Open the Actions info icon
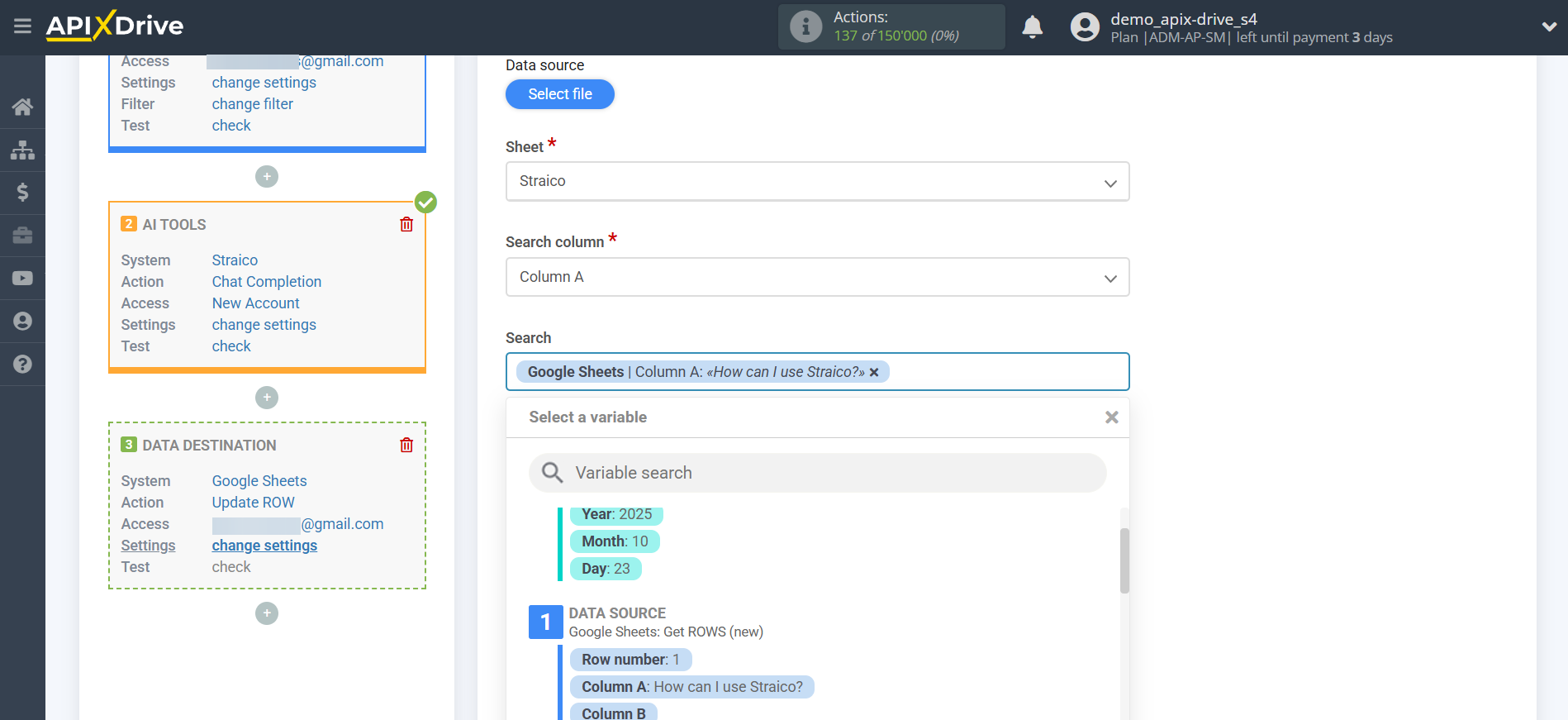The width and height of the screenshot is (1568, 720). pos(805,26)
